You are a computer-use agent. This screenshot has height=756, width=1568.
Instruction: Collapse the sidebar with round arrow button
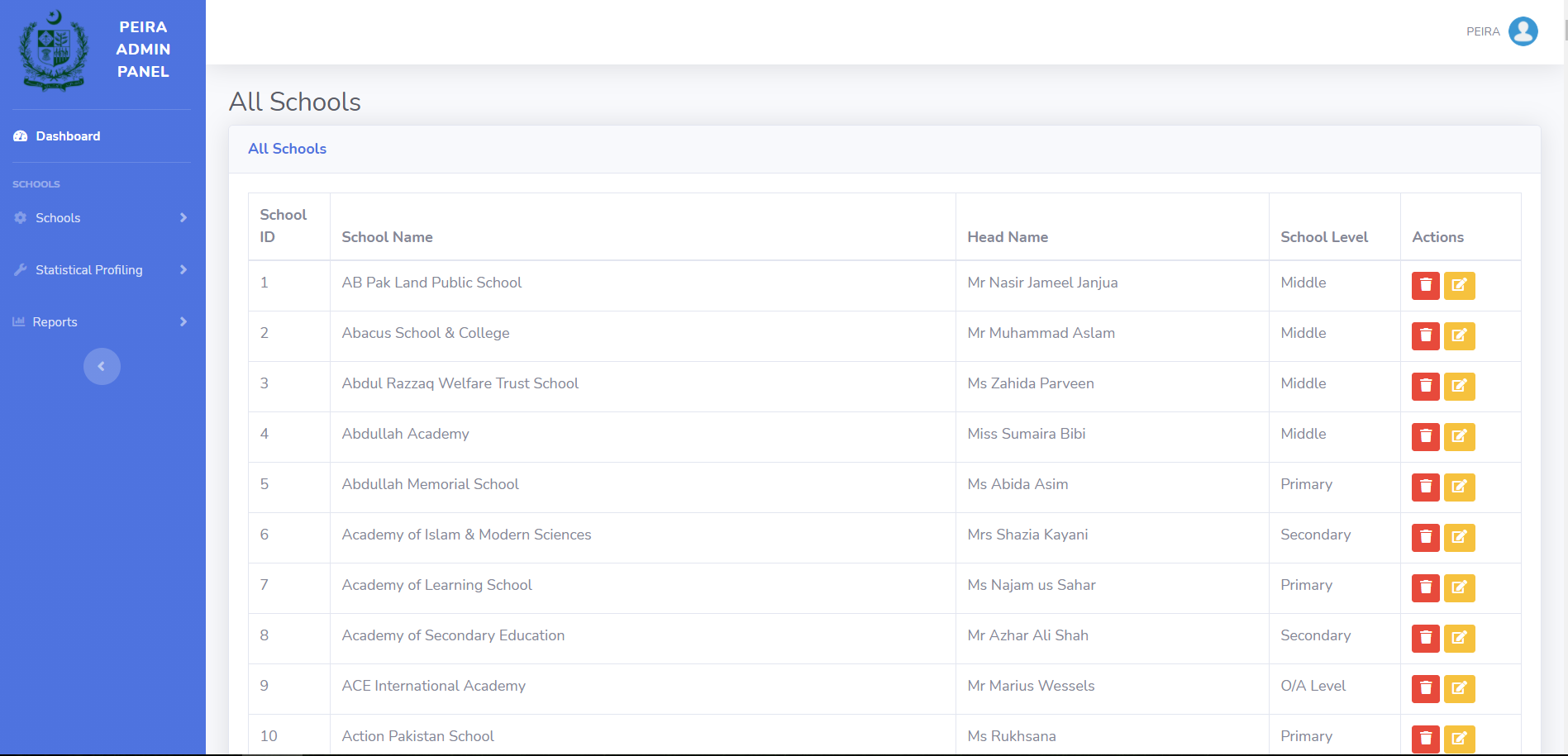click(102, 366)
